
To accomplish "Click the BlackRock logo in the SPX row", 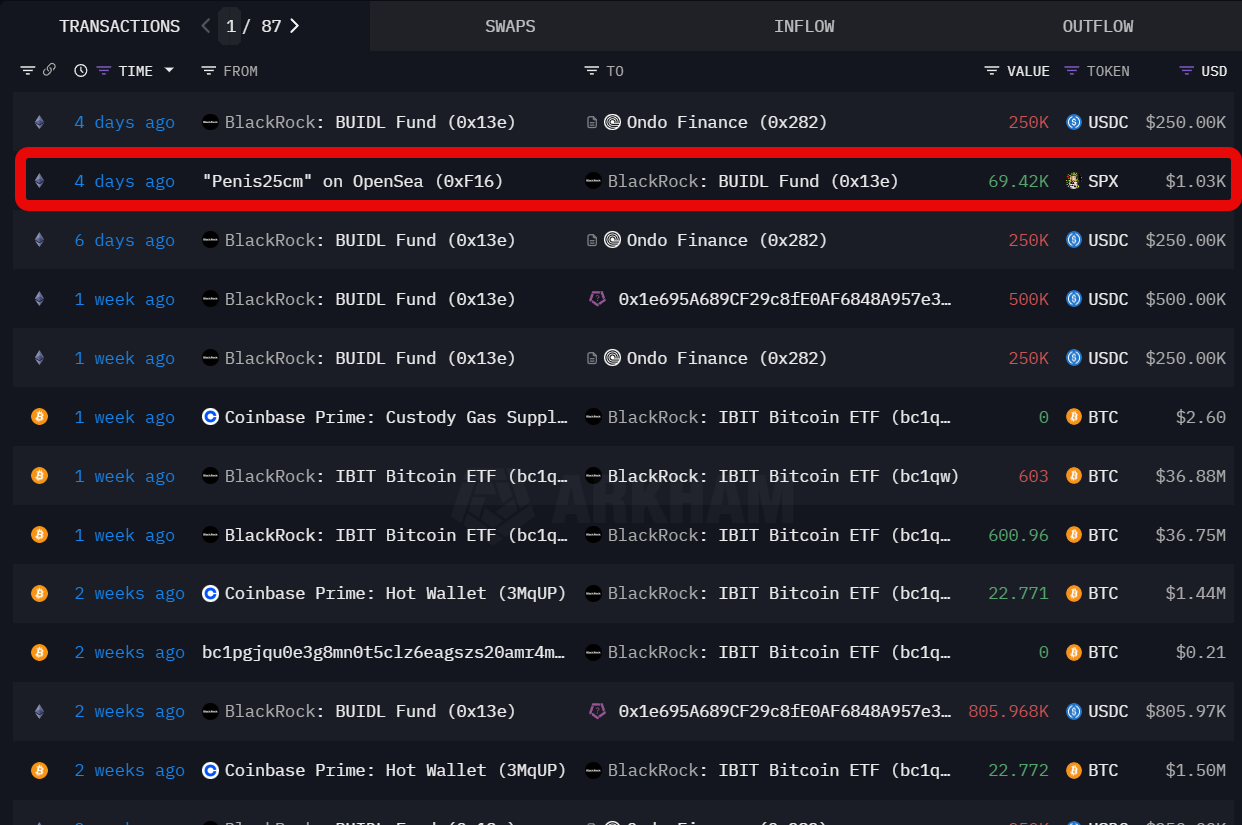I will (x=593, y=181).
